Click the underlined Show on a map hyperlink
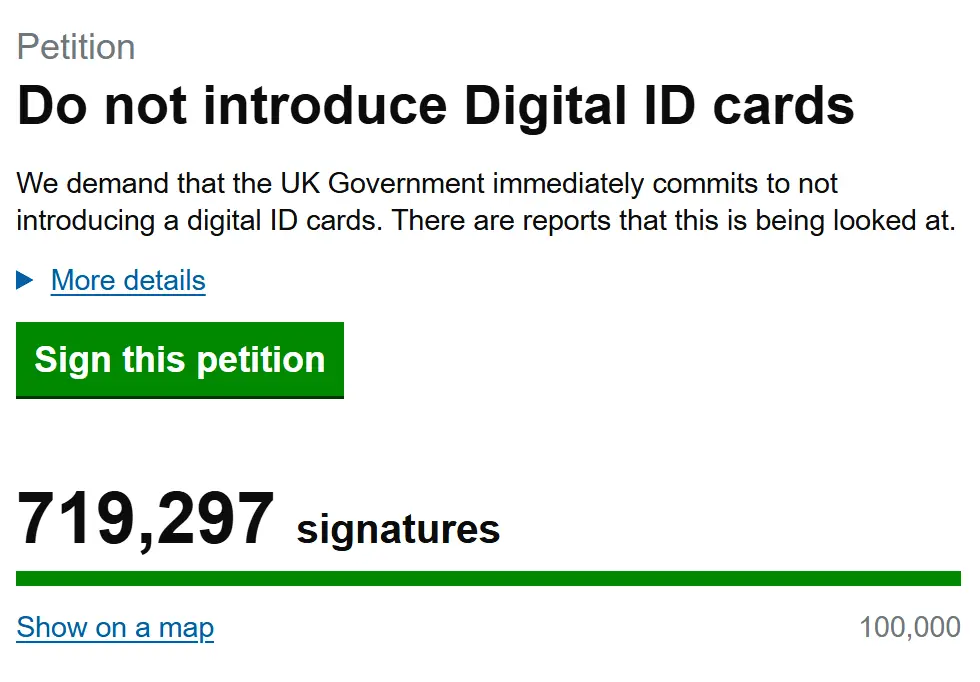Image resolution: width=980 pixels, height=682 pixels. pos(114,627)
